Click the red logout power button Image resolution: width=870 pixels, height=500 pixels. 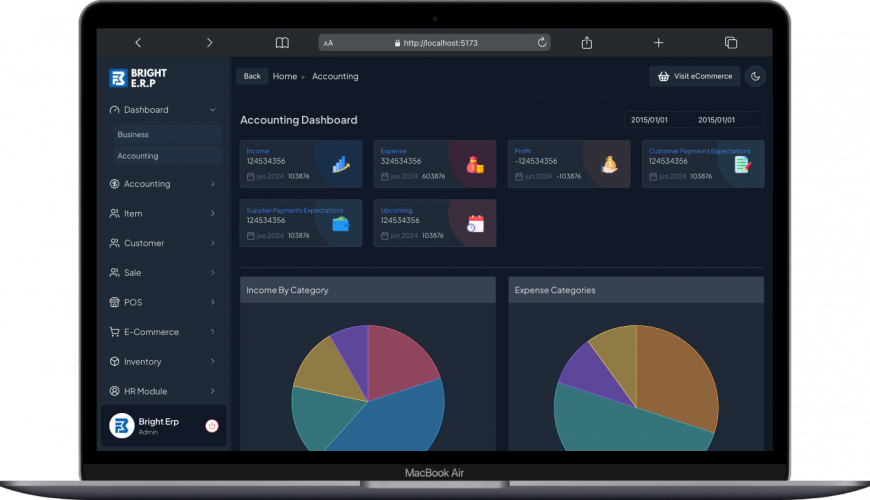point(212,426)
